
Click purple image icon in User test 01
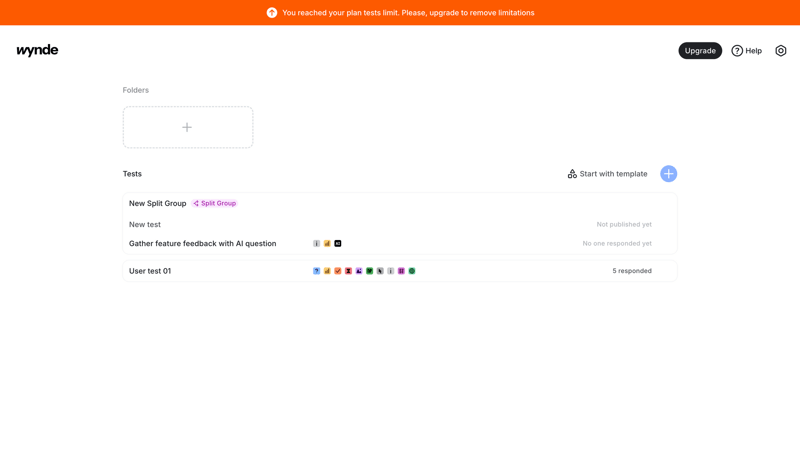pyautogui.click(x=359, y=271)
